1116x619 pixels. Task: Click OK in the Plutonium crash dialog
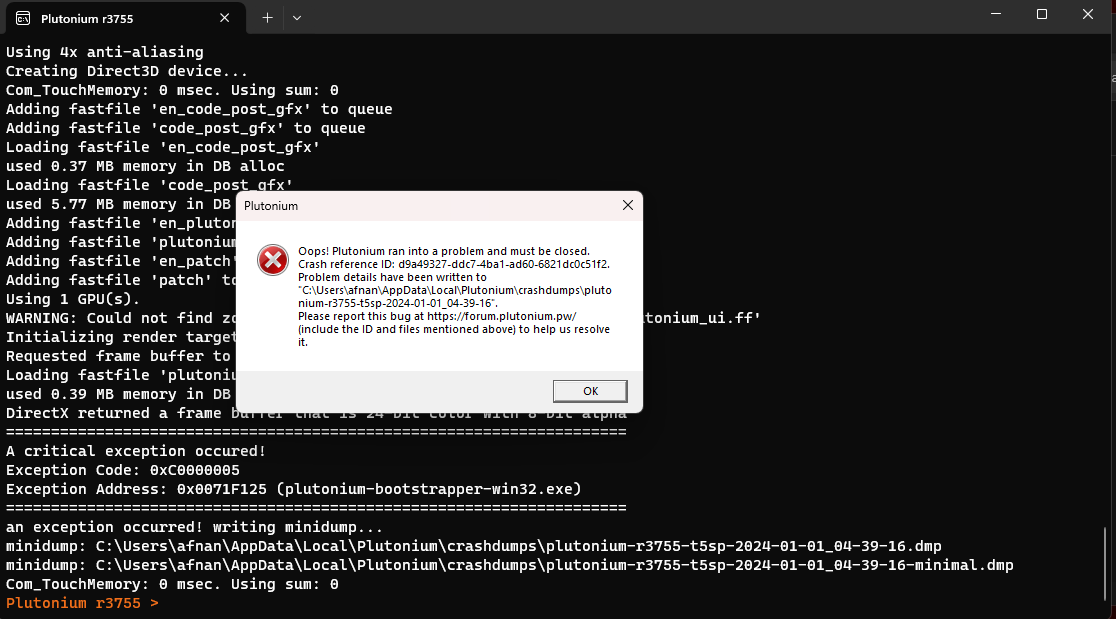tap(590, 391)
